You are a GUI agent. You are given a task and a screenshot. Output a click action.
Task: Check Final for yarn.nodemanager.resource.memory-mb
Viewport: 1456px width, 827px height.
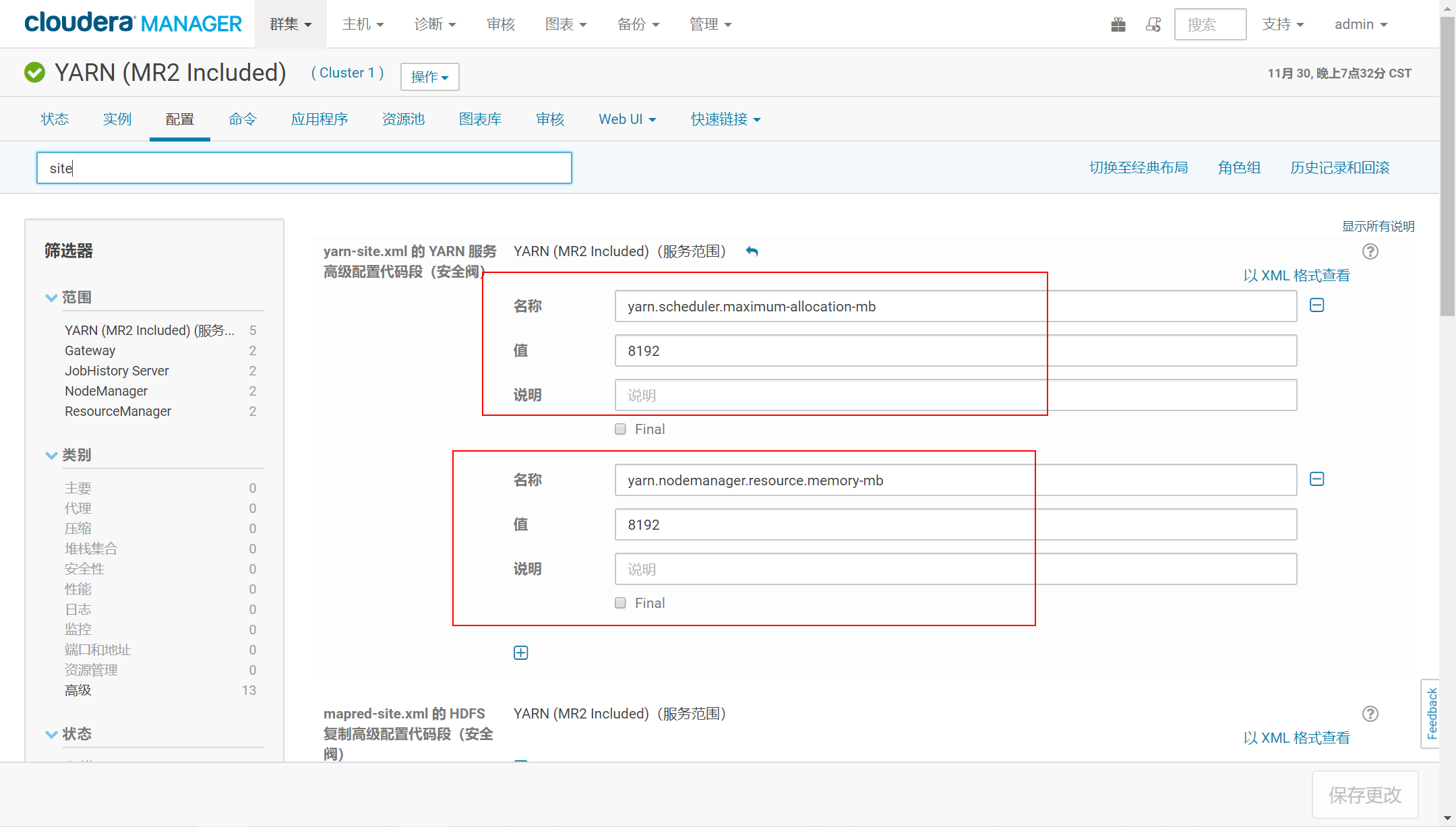click(620, 603)
